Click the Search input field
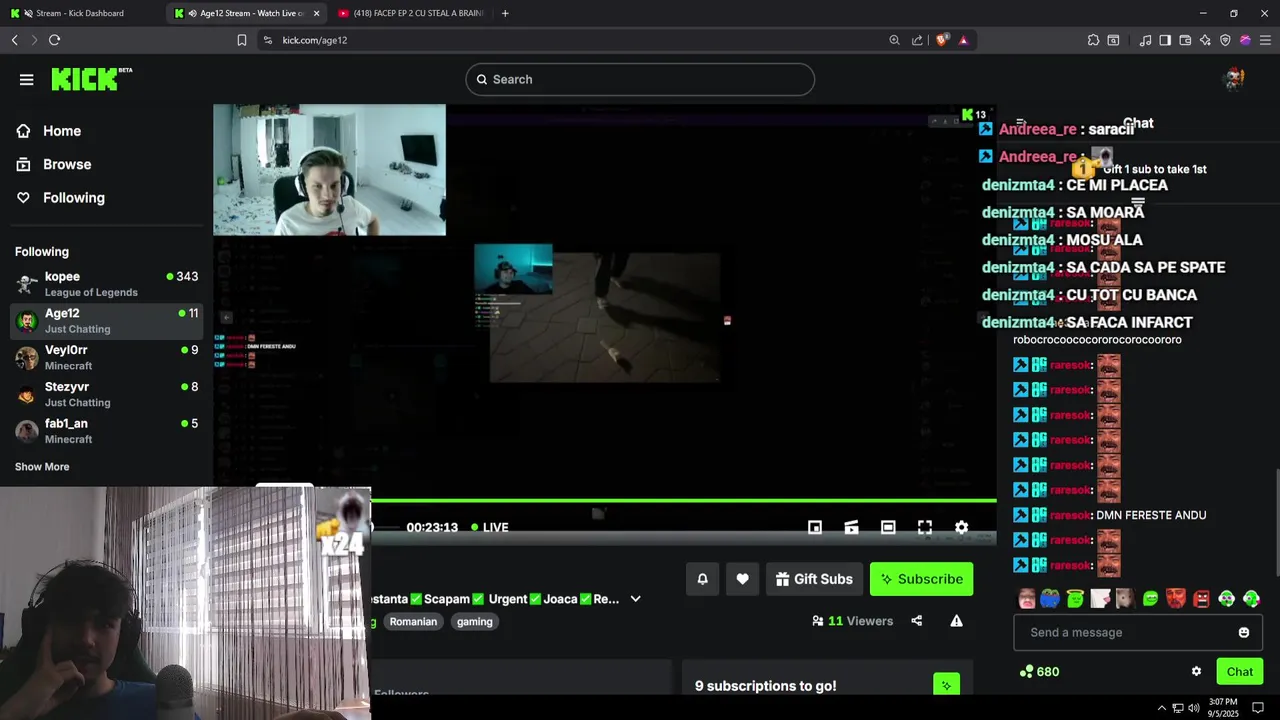The width and height of the screenshot is (1280, 720). 640,79
